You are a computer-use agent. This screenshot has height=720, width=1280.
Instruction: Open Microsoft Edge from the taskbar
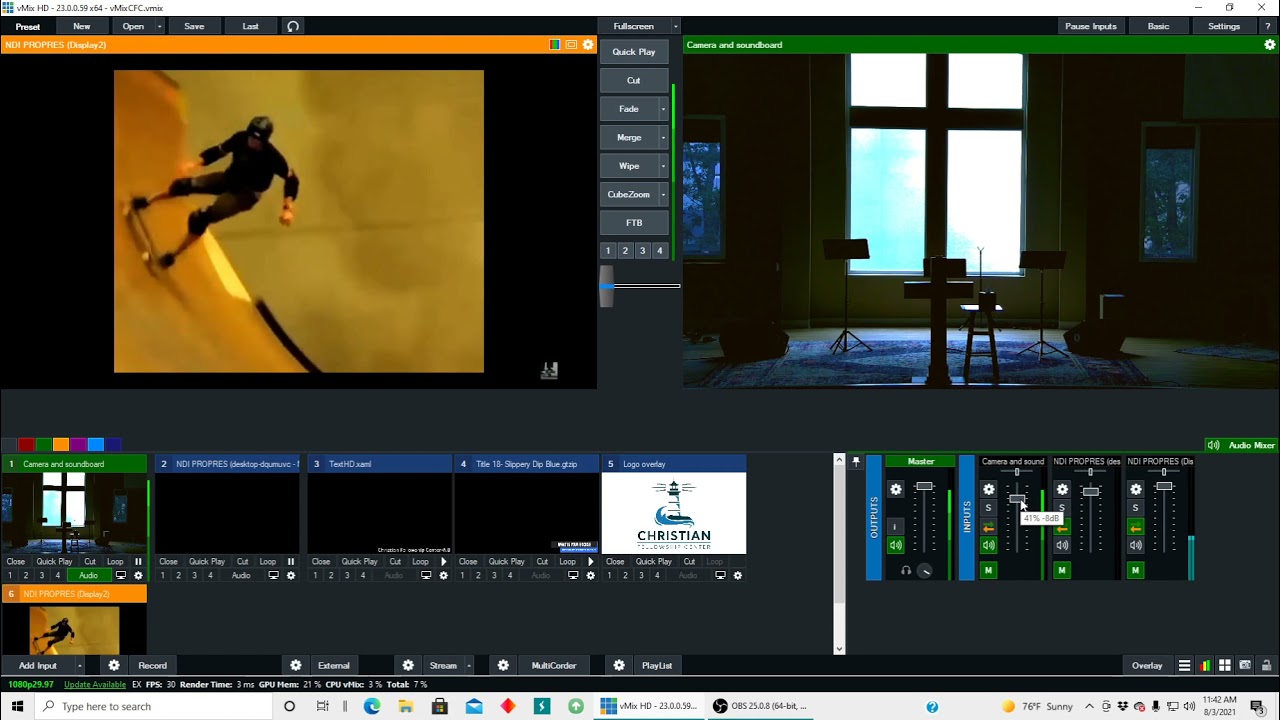(372, 706)
